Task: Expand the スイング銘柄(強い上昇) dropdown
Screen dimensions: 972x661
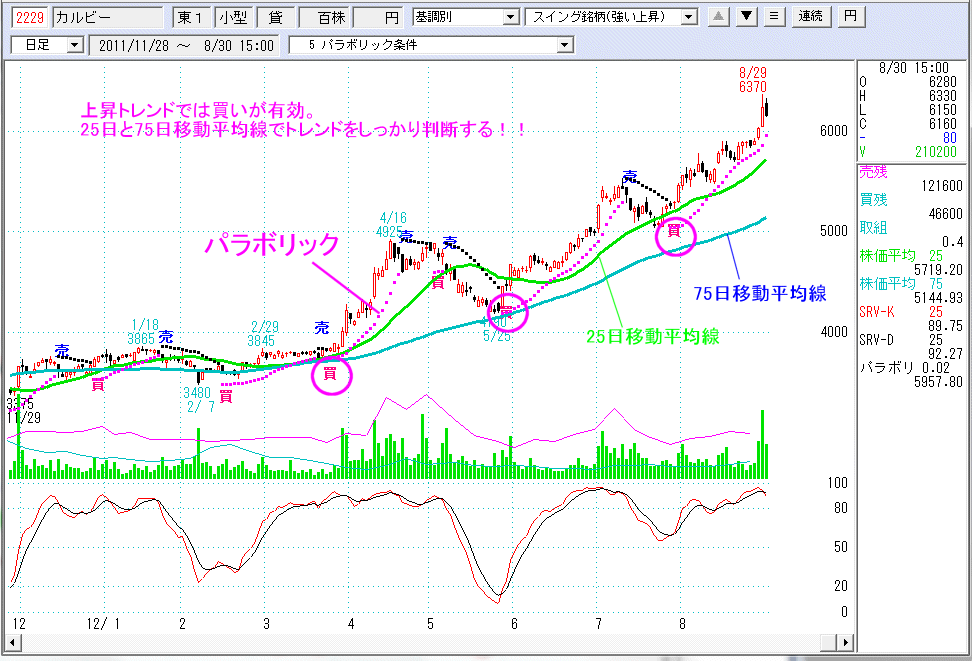Action: pyautogui.click(x=689, y=17)
